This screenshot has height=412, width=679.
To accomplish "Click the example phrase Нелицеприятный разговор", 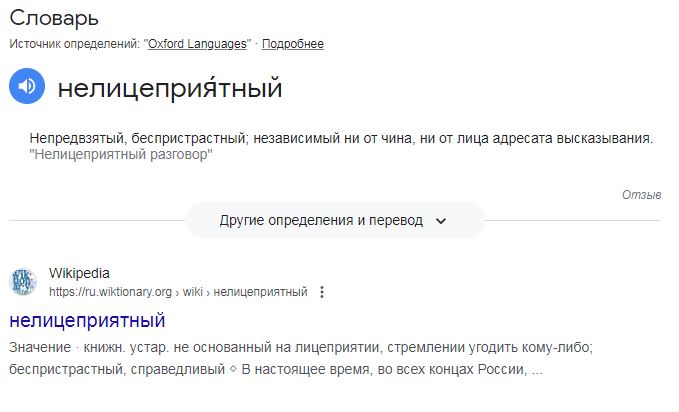I will pyautogui.click(x=121, y=155).
